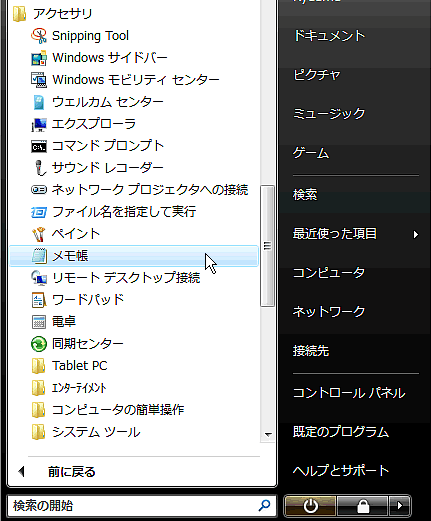Select 検索 in right pane
The height and width of the screenshot is (521, 431).
(305, 195)
